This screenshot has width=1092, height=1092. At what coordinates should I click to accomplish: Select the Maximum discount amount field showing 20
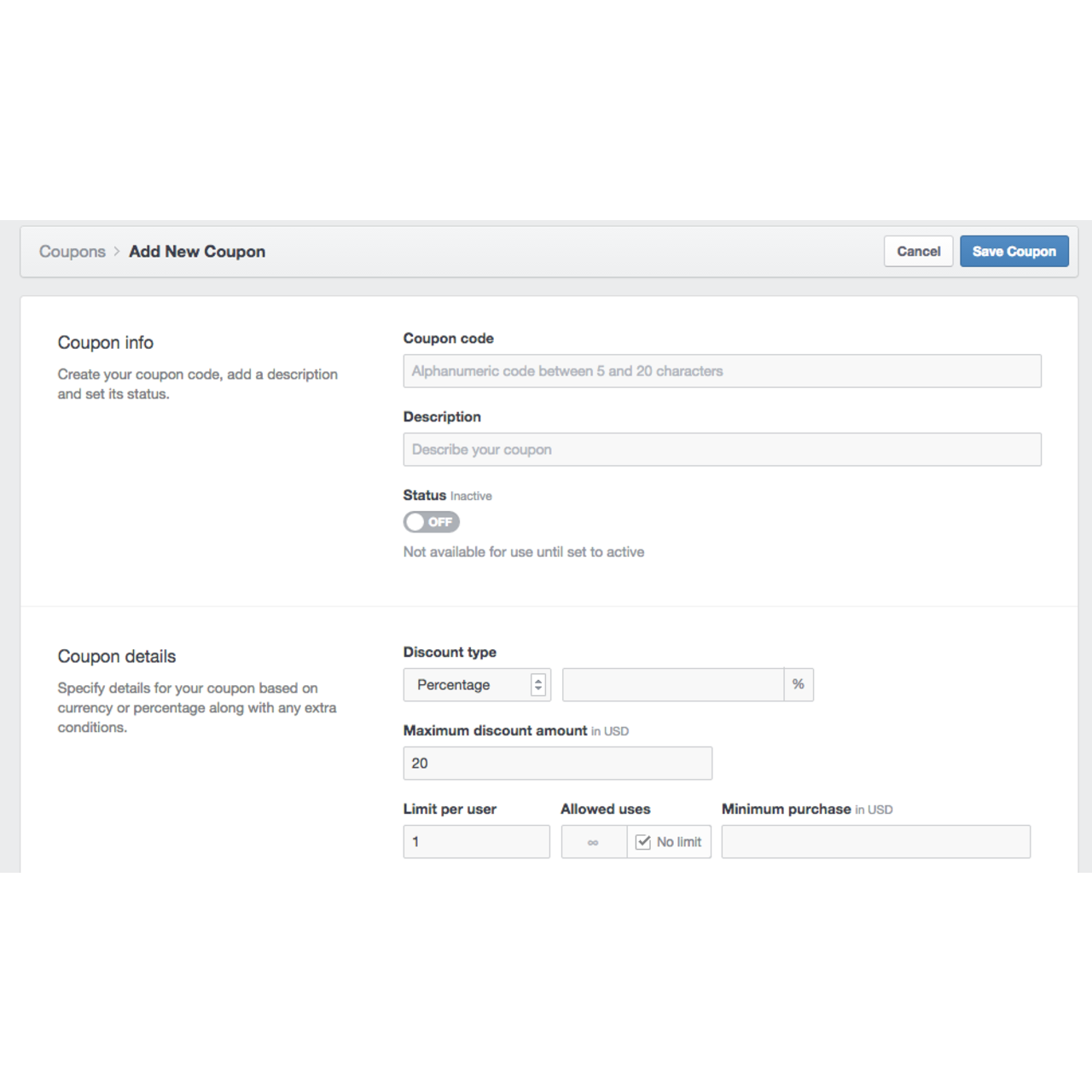(557, 764)
